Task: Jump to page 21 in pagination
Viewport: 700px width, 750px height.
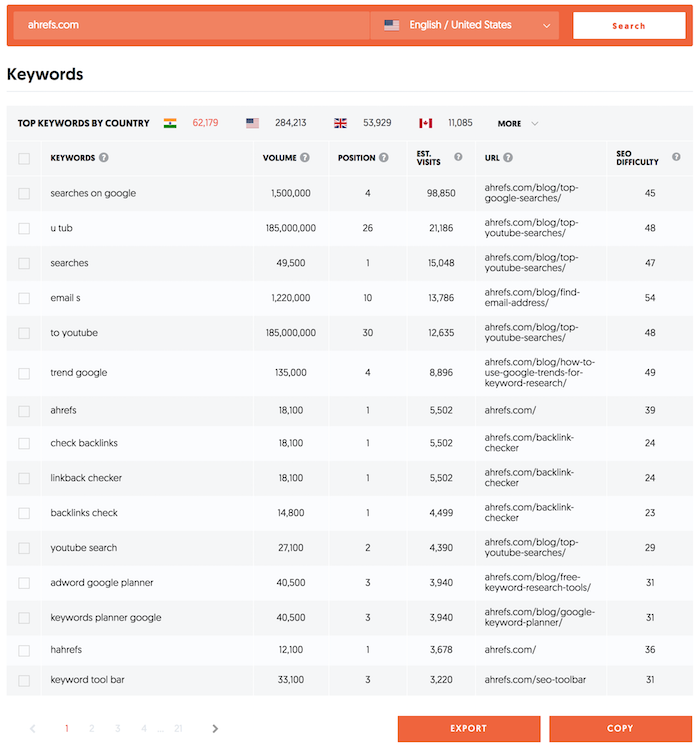Action: (x=178, y=728)
